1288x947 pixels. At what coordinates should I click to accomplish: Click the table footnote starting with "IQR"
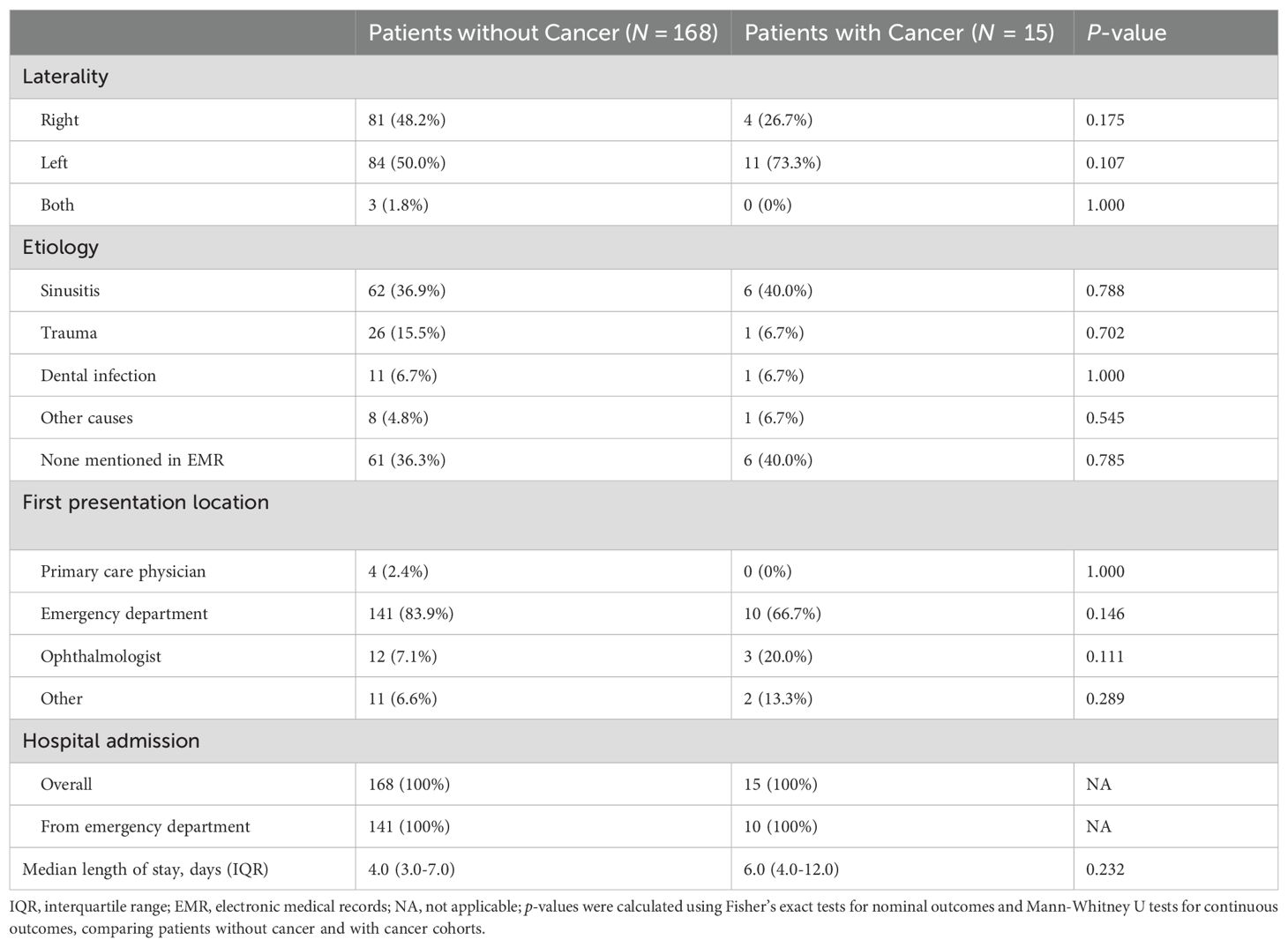[643, 917]
